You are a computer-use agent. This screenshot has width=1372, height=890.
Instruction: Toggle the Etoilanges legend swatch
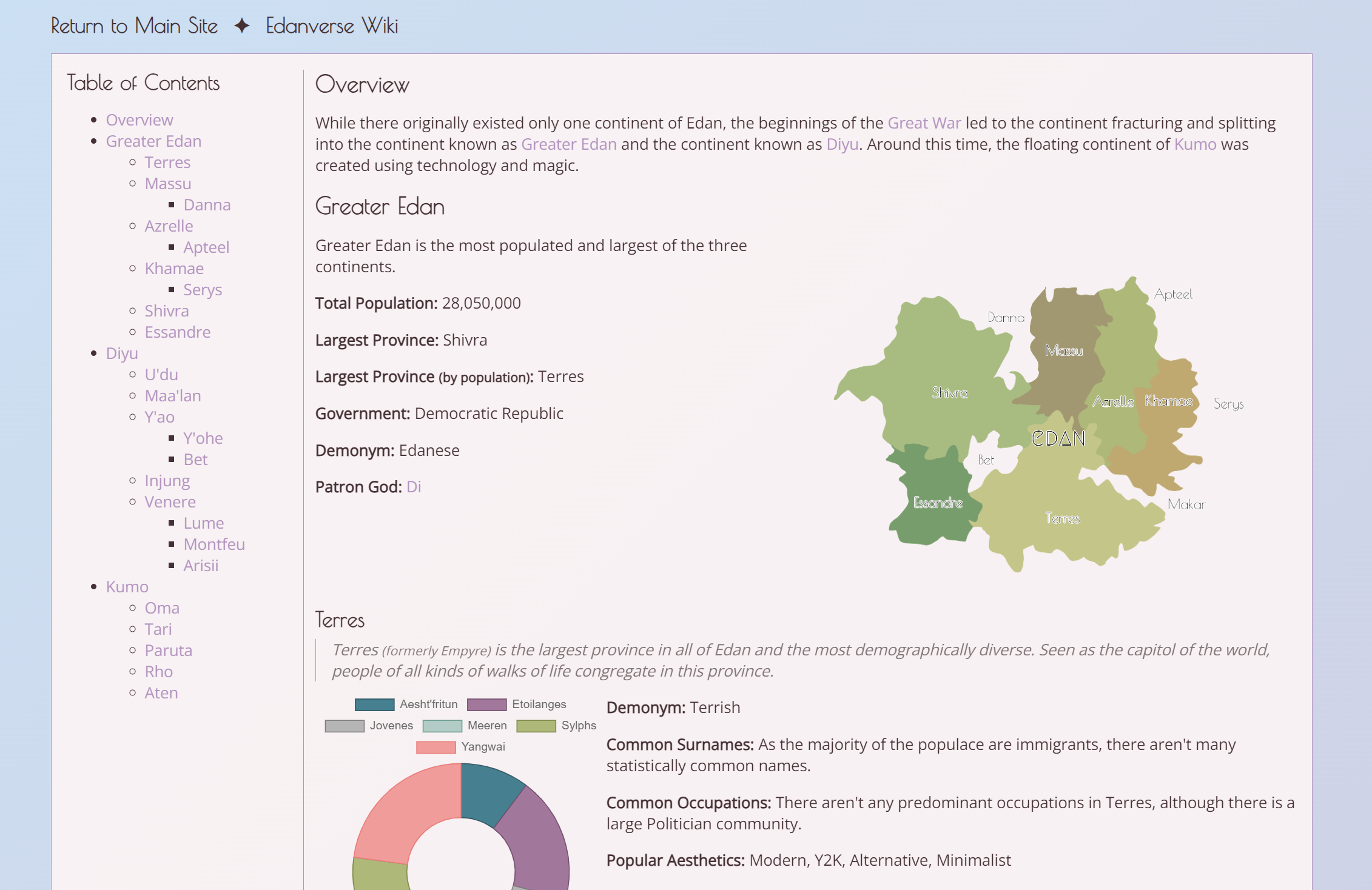486,704
